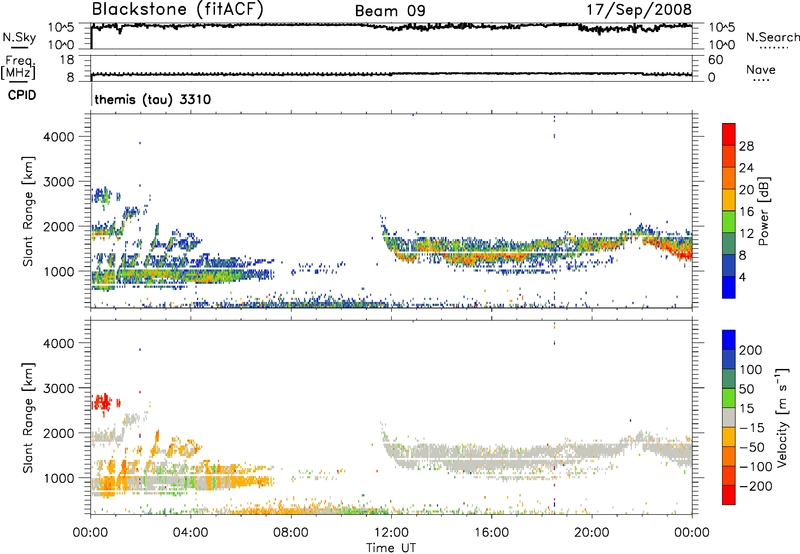Viewport: 800px width, 554px height.
Task: Click the "CPID" row label
Action: pyautogui.click(x=22, y=95)
